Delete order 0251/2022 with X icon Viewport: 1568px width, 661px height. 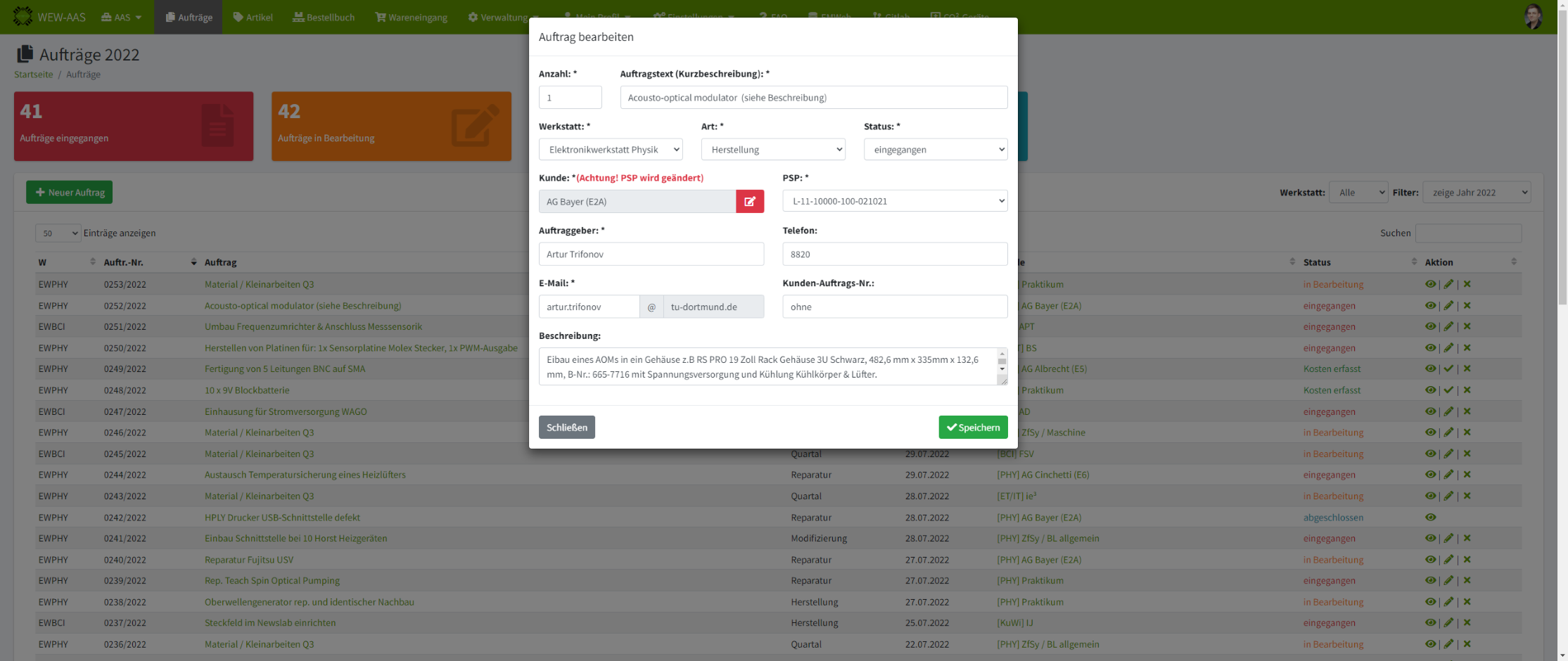click(1467, 326)
